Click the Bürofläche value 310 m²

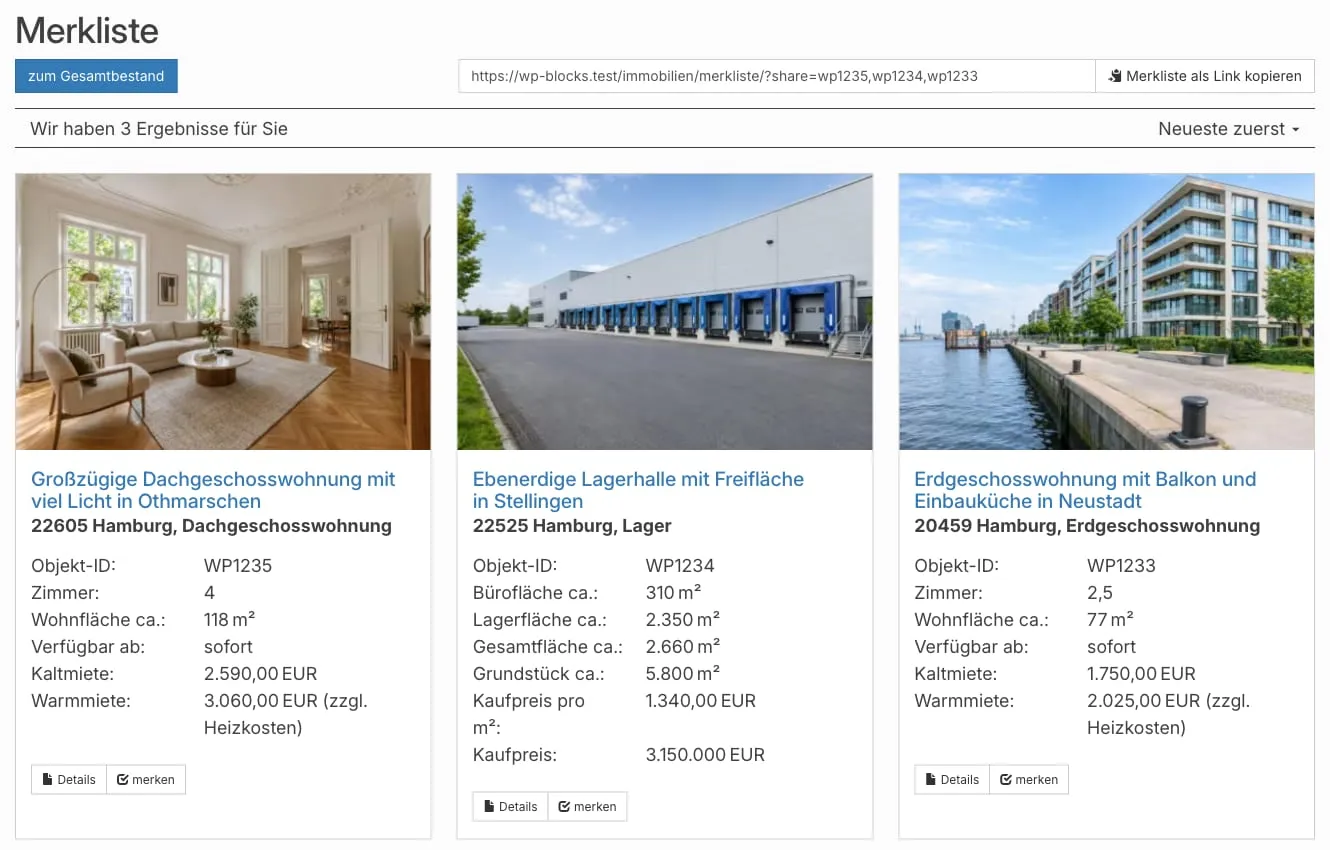(x=674, y=593)
